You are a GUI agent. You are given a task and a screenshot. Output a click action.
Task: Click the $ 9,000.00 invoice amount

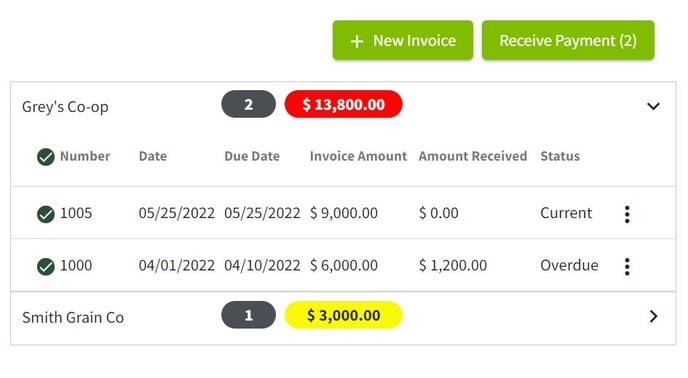pyautogui.click(x=344, y=213)
